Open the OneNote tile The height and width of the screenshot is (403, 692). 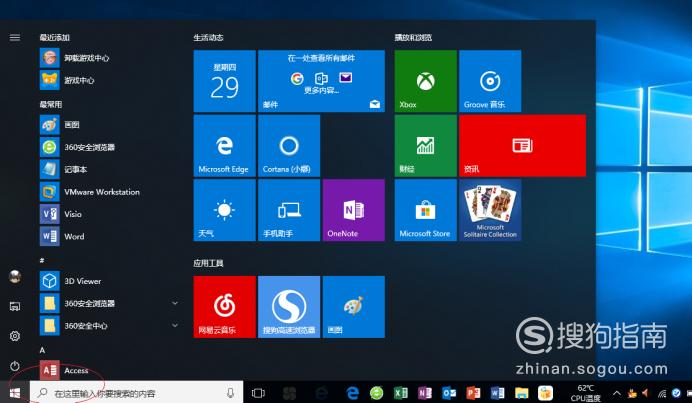pyautogui.click(x=354, y=210)
